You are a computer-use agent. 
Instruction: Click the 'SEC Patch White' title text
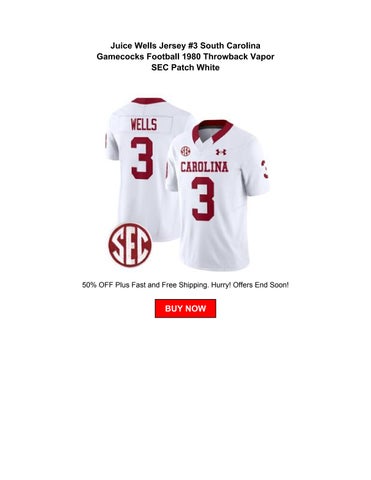185,67
